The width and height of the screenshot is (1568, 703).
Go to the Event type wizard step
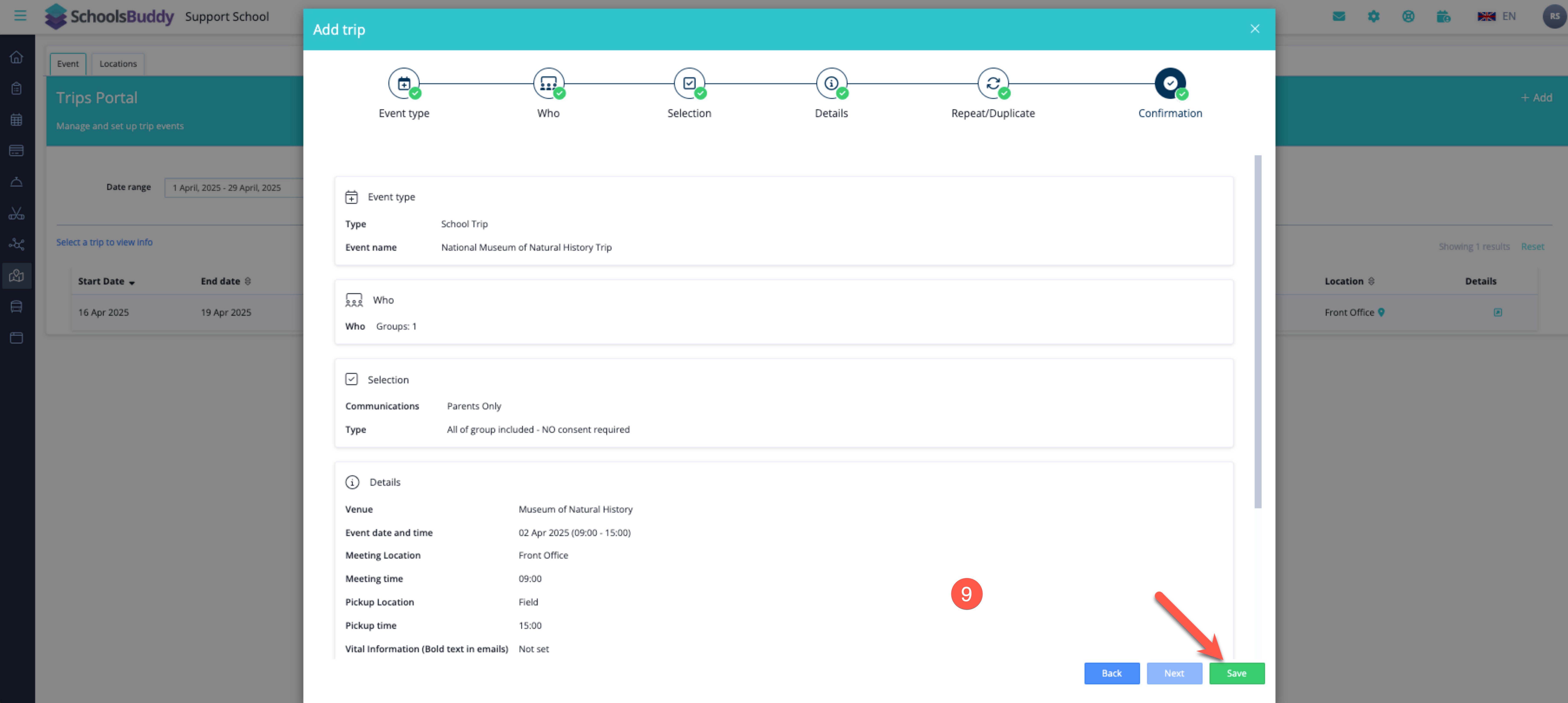(x=404, y=93)
